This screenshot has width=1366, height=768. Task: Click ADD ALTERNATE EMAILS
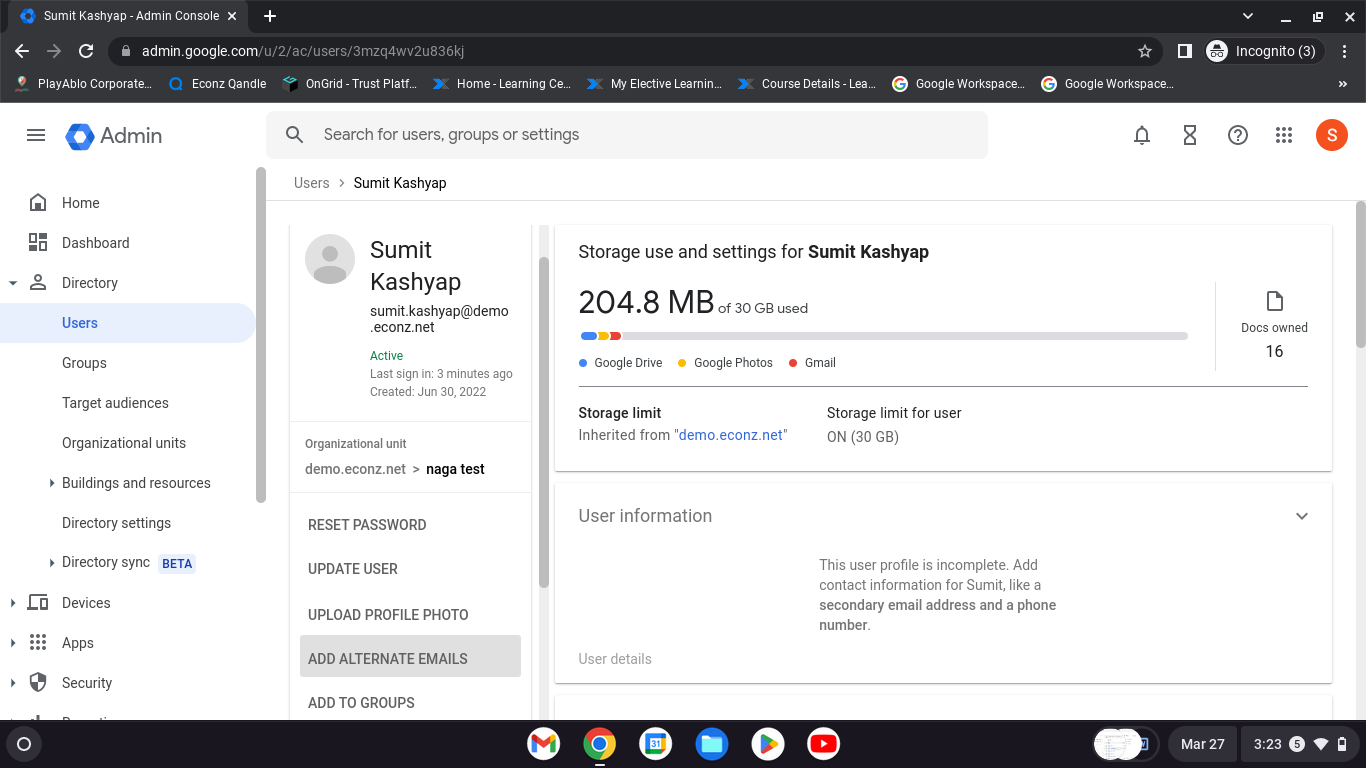(410, 657)
